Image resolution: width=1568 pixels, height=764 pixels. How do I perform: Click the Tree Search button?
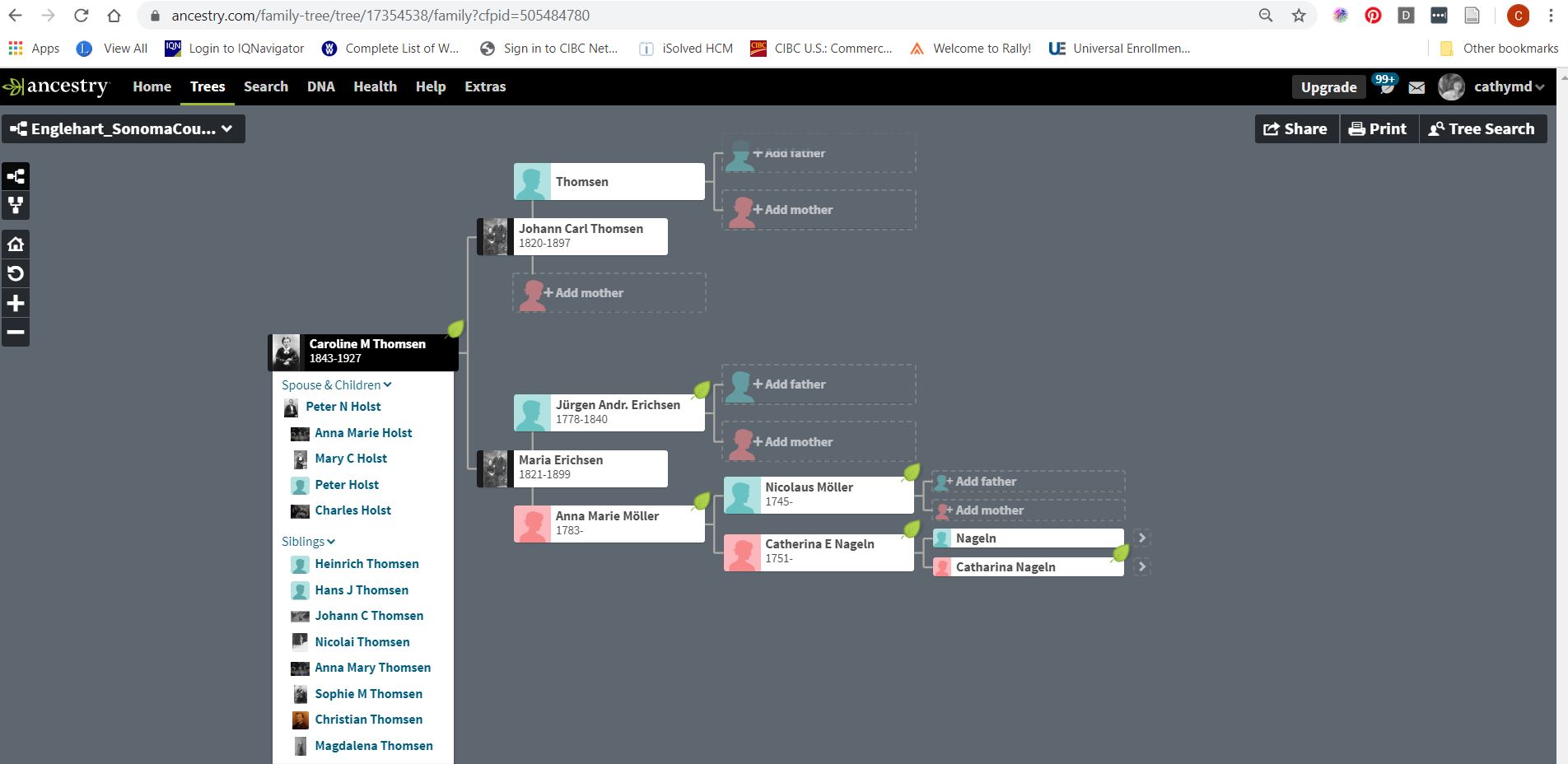pyautogui.click(x=1482, y=128)
